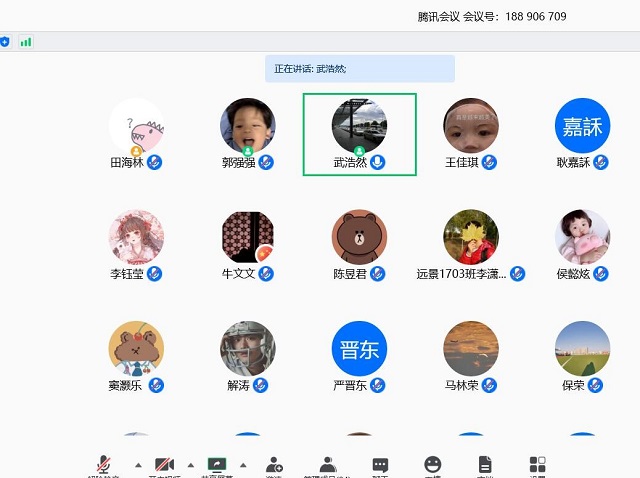Click the microphone icon next to 远景1703班李潇
The image size is (640, 478).
point(517,274)
